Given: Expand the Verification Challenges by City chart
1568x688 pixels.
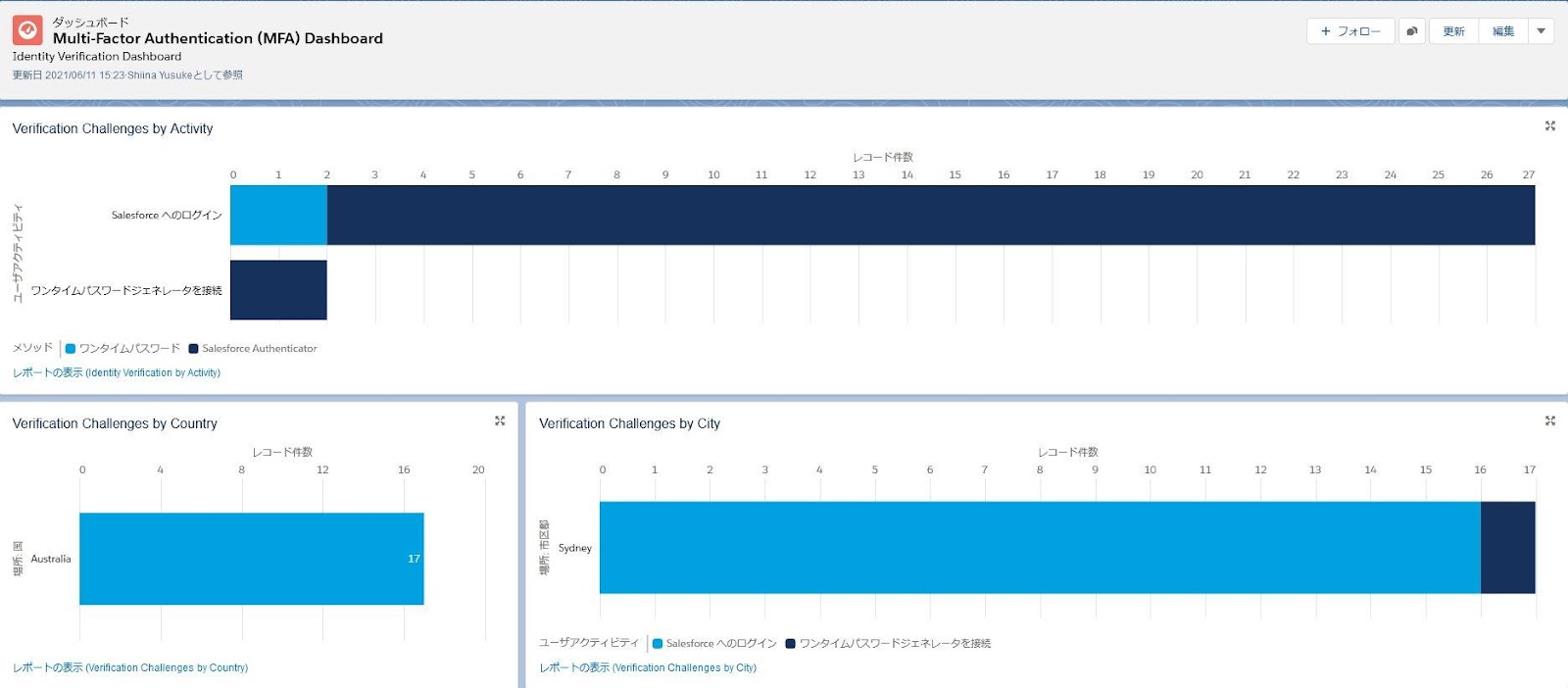Looking at the screenshot, I should click(1550, 420).
